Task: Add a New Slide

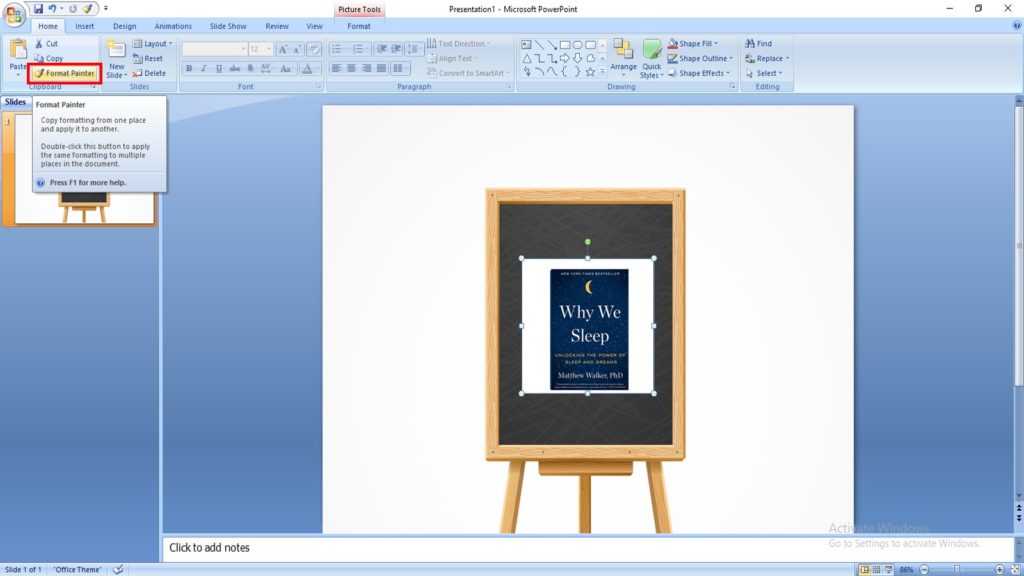Action: [116, 59]
